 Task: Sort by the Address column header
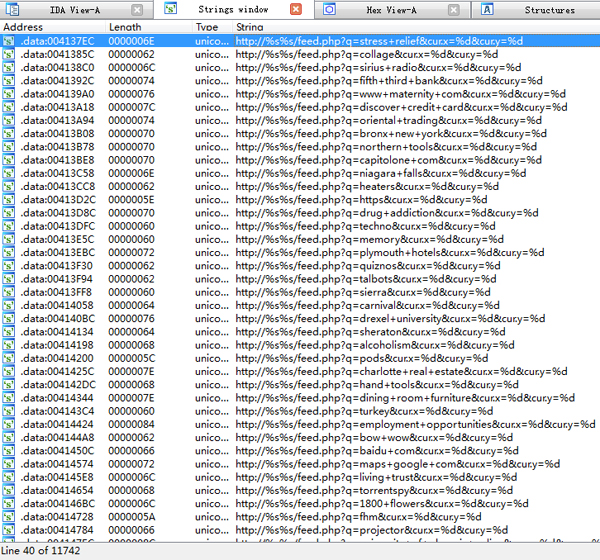click(53, 27)
